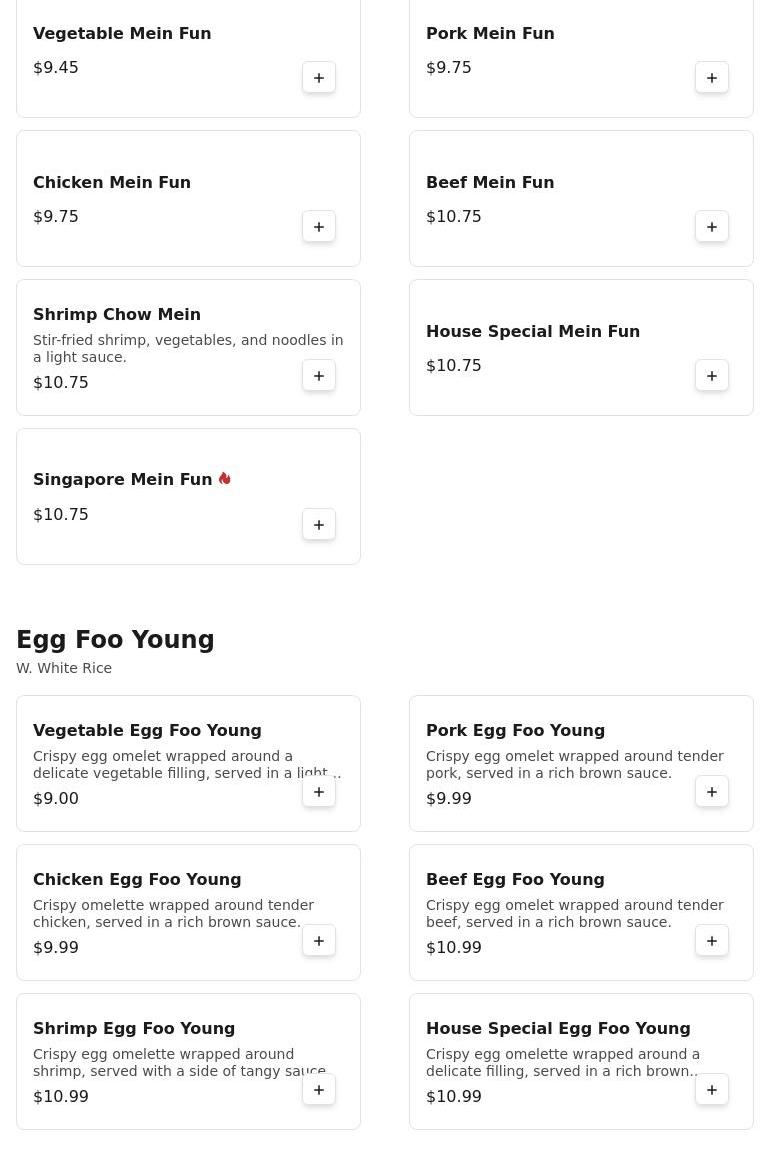Add Pork Mein Fun using plus button
Viewport: 770px width, 1173px height.
click(712, 78)
